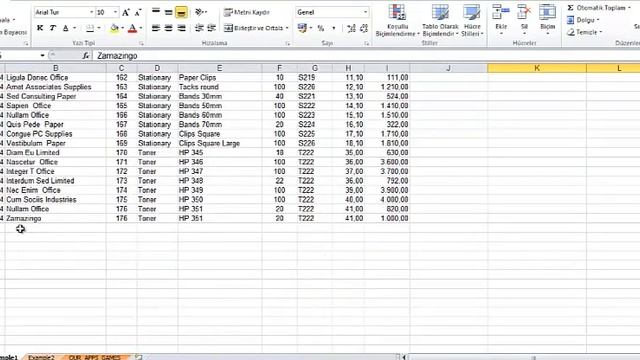The width and height of the screenshot is (640, 360).
Task: Open Yazı Tipi group dialog launcher
Action: (142, 43)
